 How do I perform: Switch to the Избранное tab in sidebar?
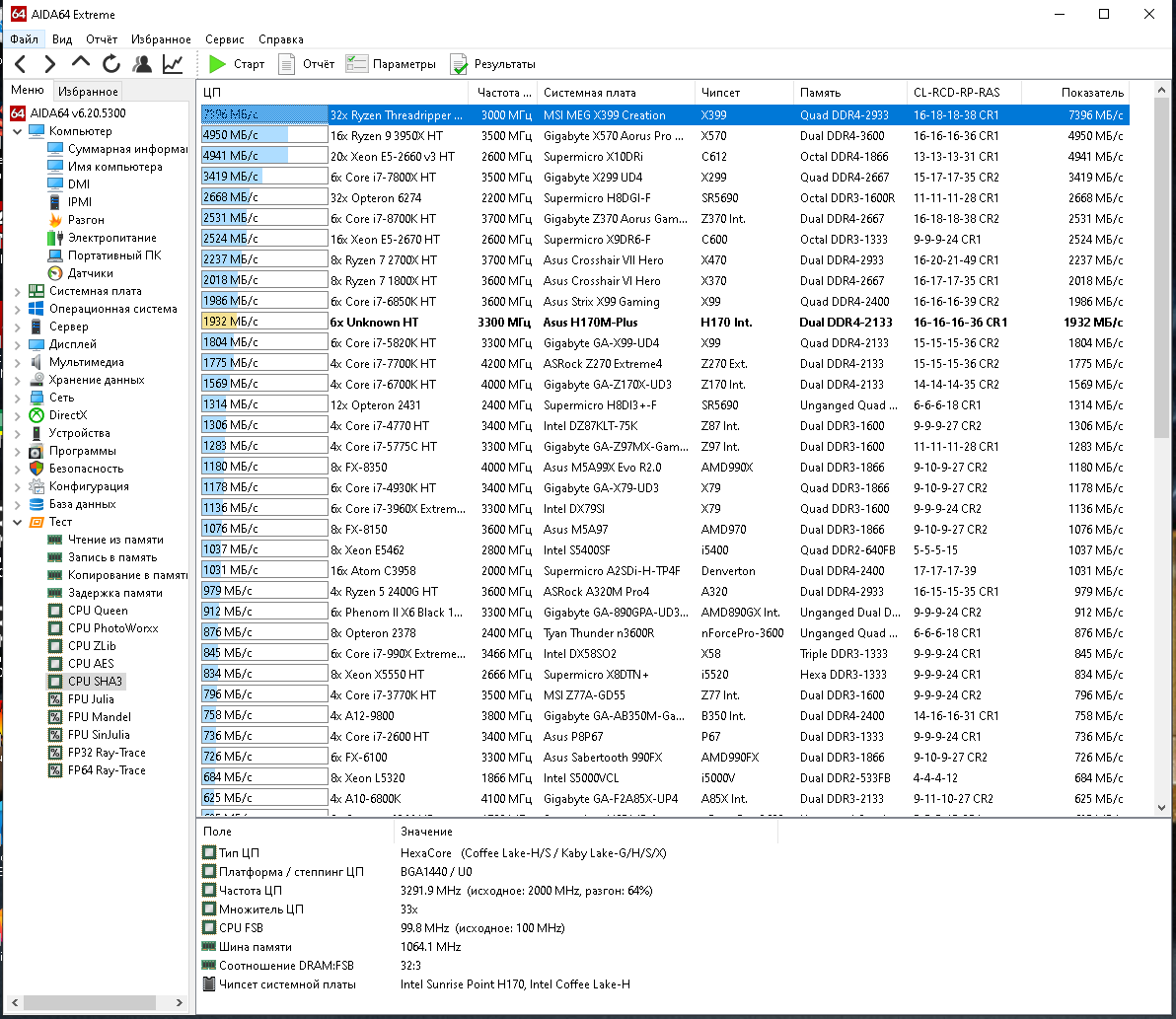click(x=88, y=92)
